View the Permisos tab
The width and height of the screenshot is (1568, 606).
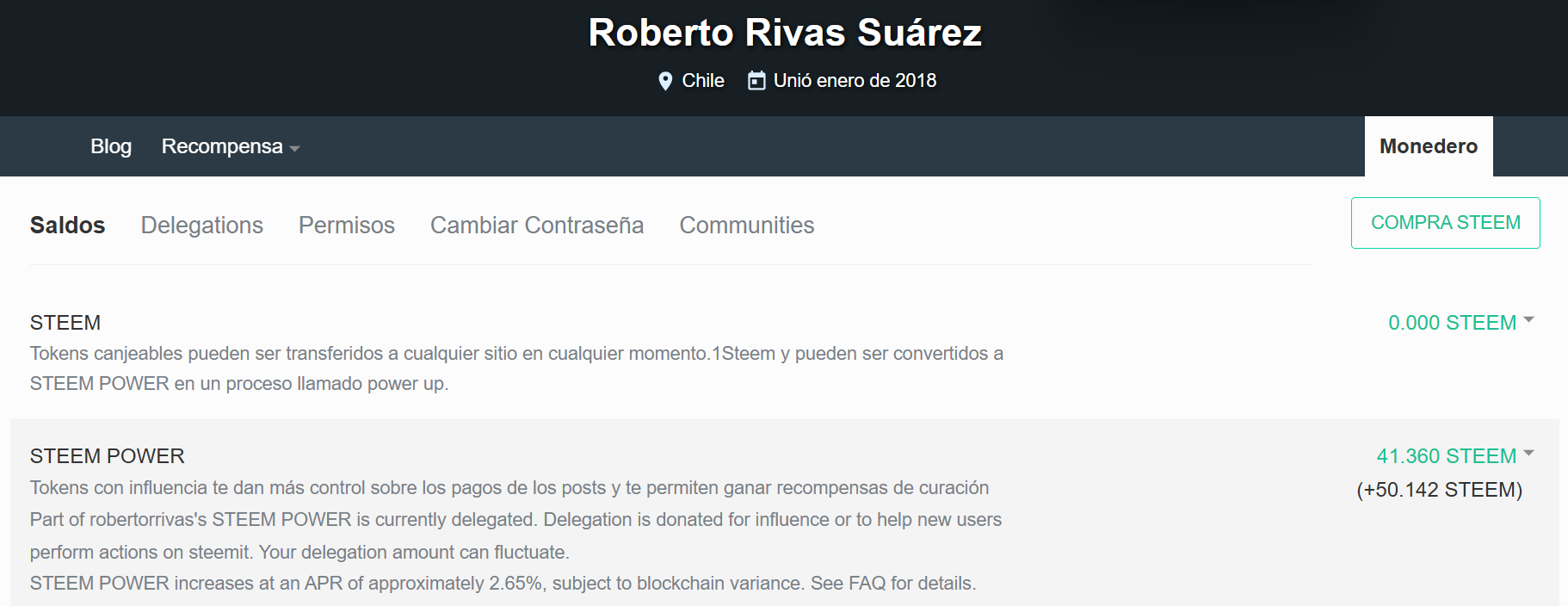pyautogui.click(x=347, y=226)
